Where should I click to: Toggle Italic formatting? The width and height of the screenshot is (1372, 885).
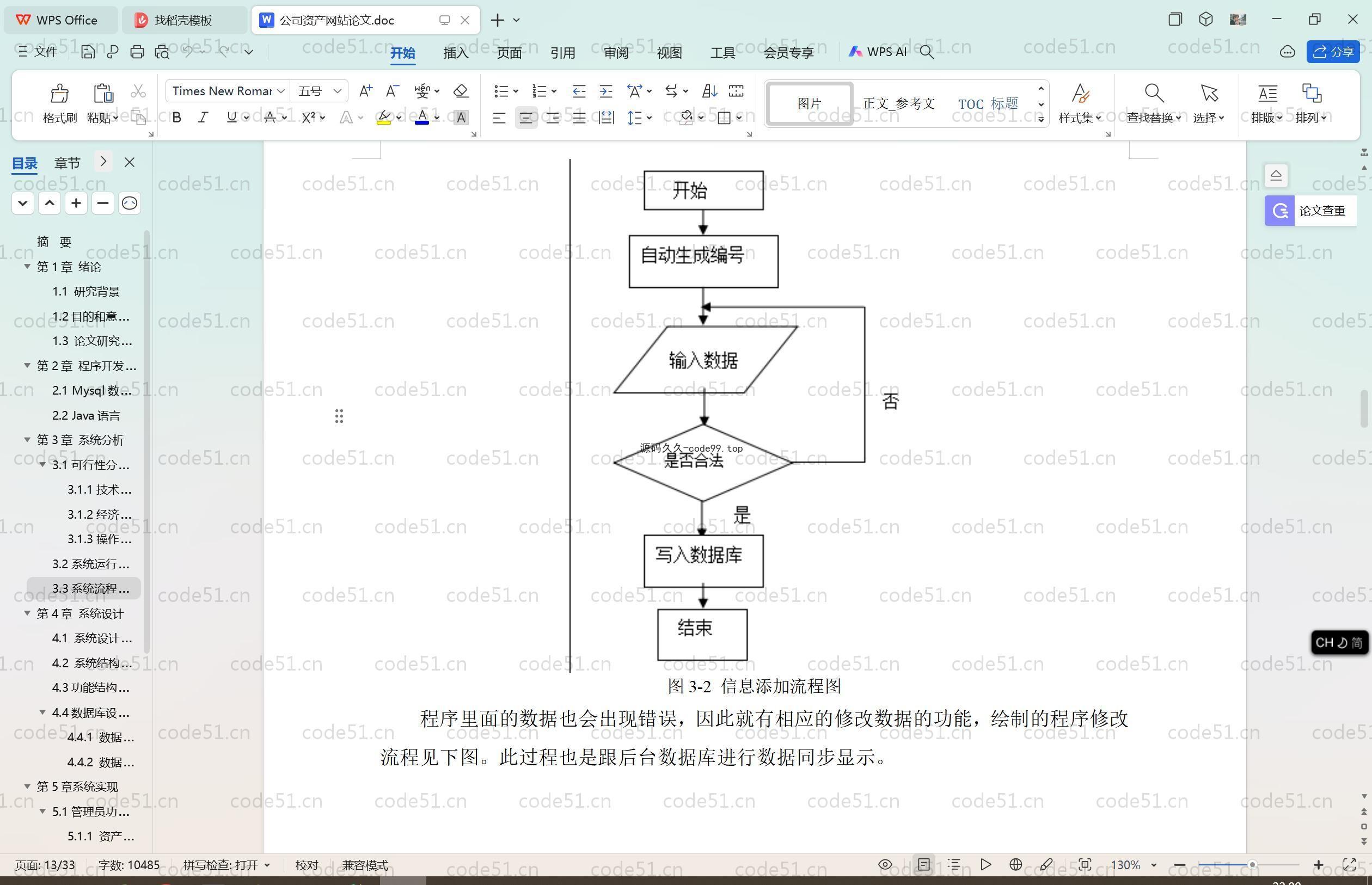click(x=203, y=118)
